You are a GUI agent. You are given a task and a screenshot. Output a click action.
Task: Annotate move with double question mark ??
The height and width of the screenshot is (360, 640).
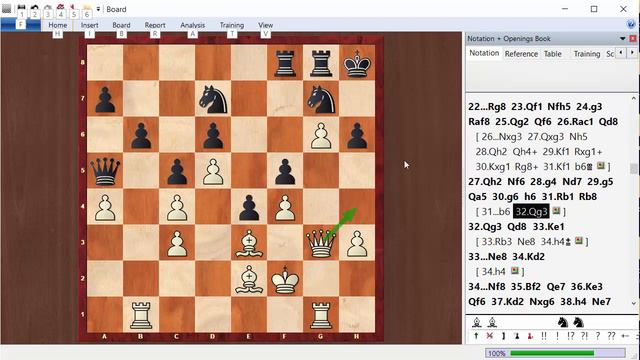click(611, 336)
